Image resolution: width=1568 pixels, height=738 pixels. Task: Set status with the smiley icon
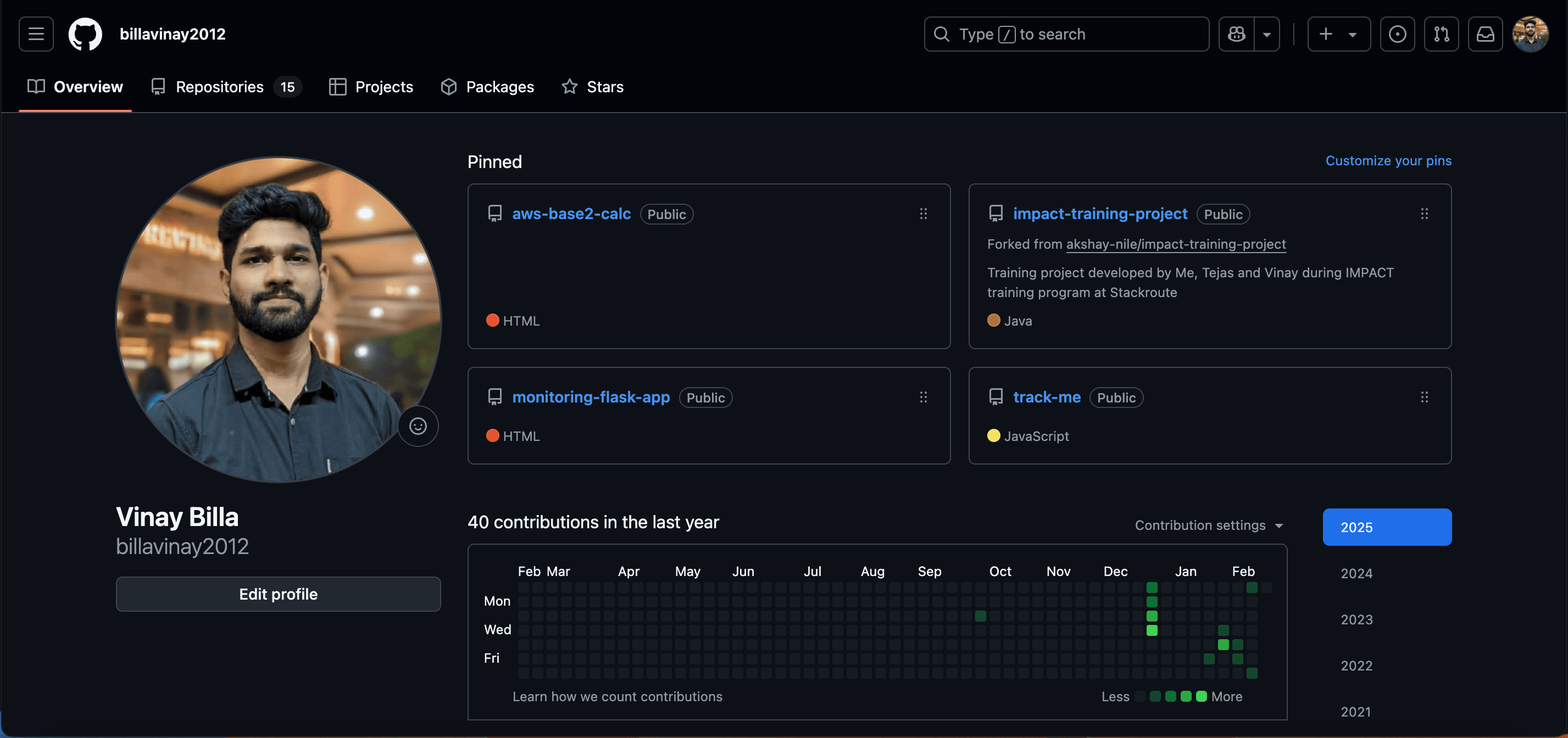click(x=418, y=426)
